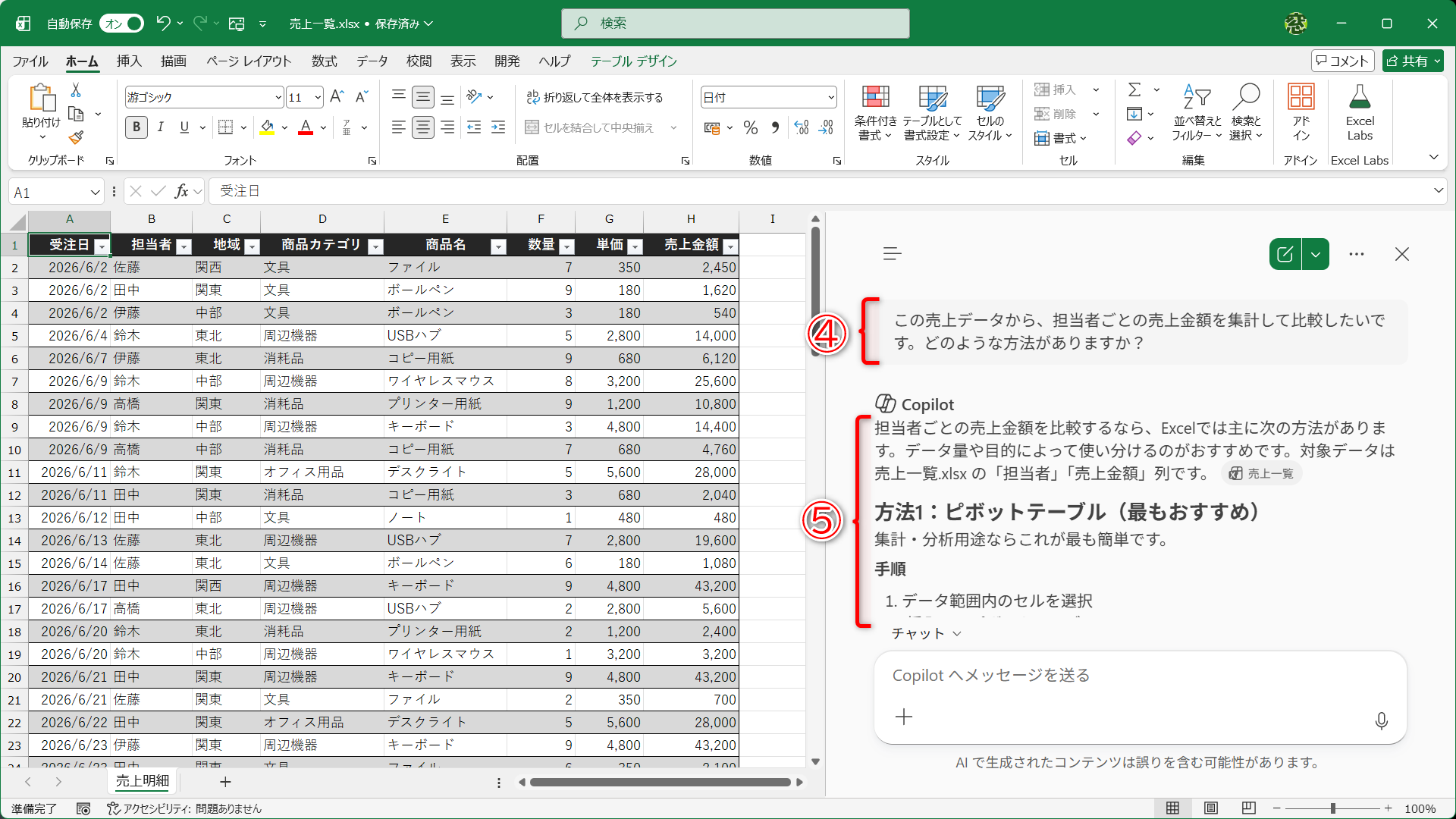Open the 受注日 column filter dropdown
This screenshot has height=819, width=1456.
[x=102, y=246]
